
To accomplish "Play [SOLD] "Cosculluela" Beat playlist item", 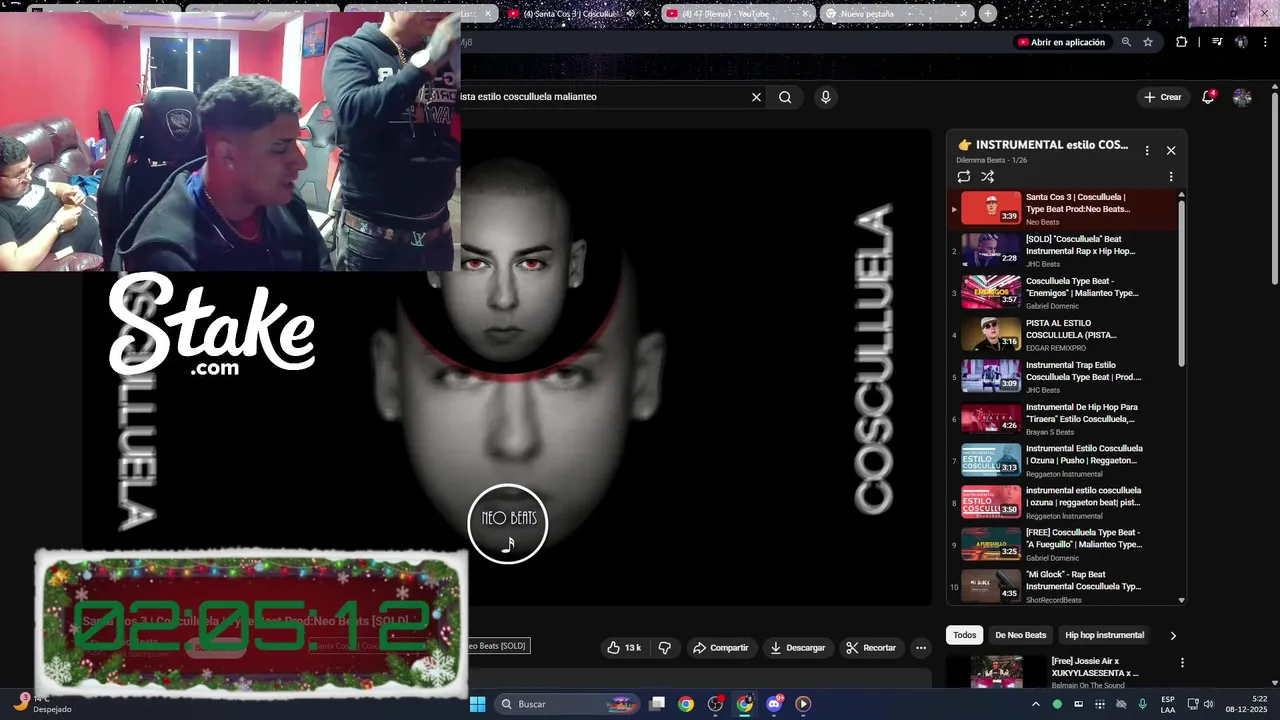I will coord(1064,250).
